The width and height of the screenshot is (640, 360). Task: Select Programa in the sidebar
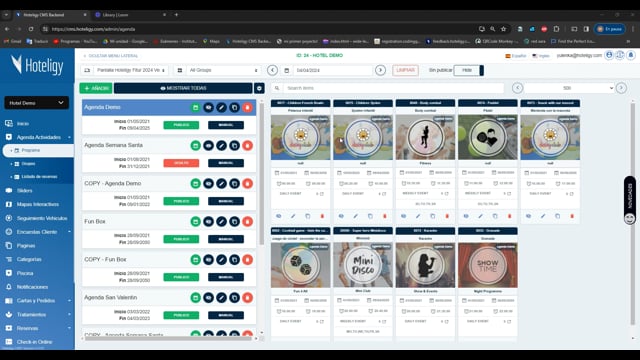click(x=38, y=150)
